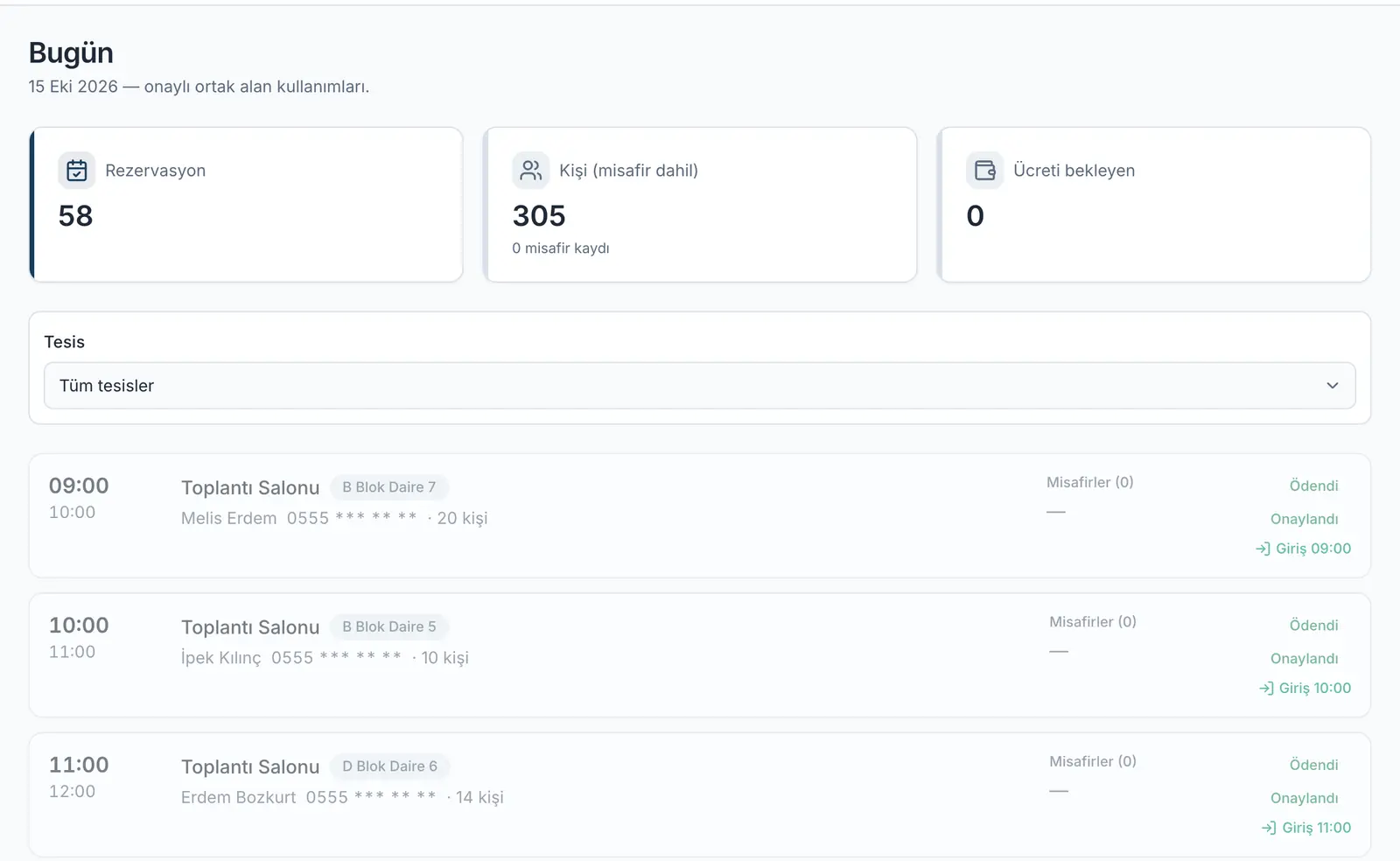Click the Ödendi status in the 11:00 row
1400x861 pixels.
[x=1314, y=765]
